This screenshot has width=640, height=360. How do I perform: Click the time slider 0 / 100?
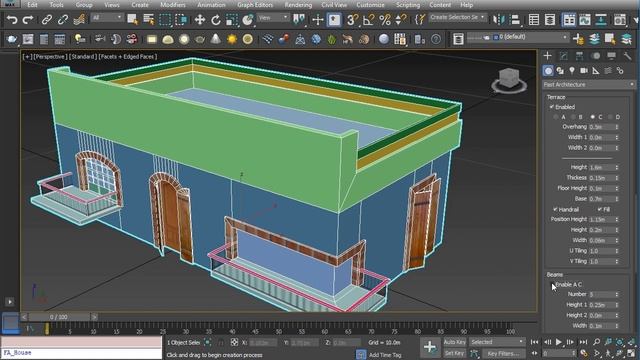point(59,317)
